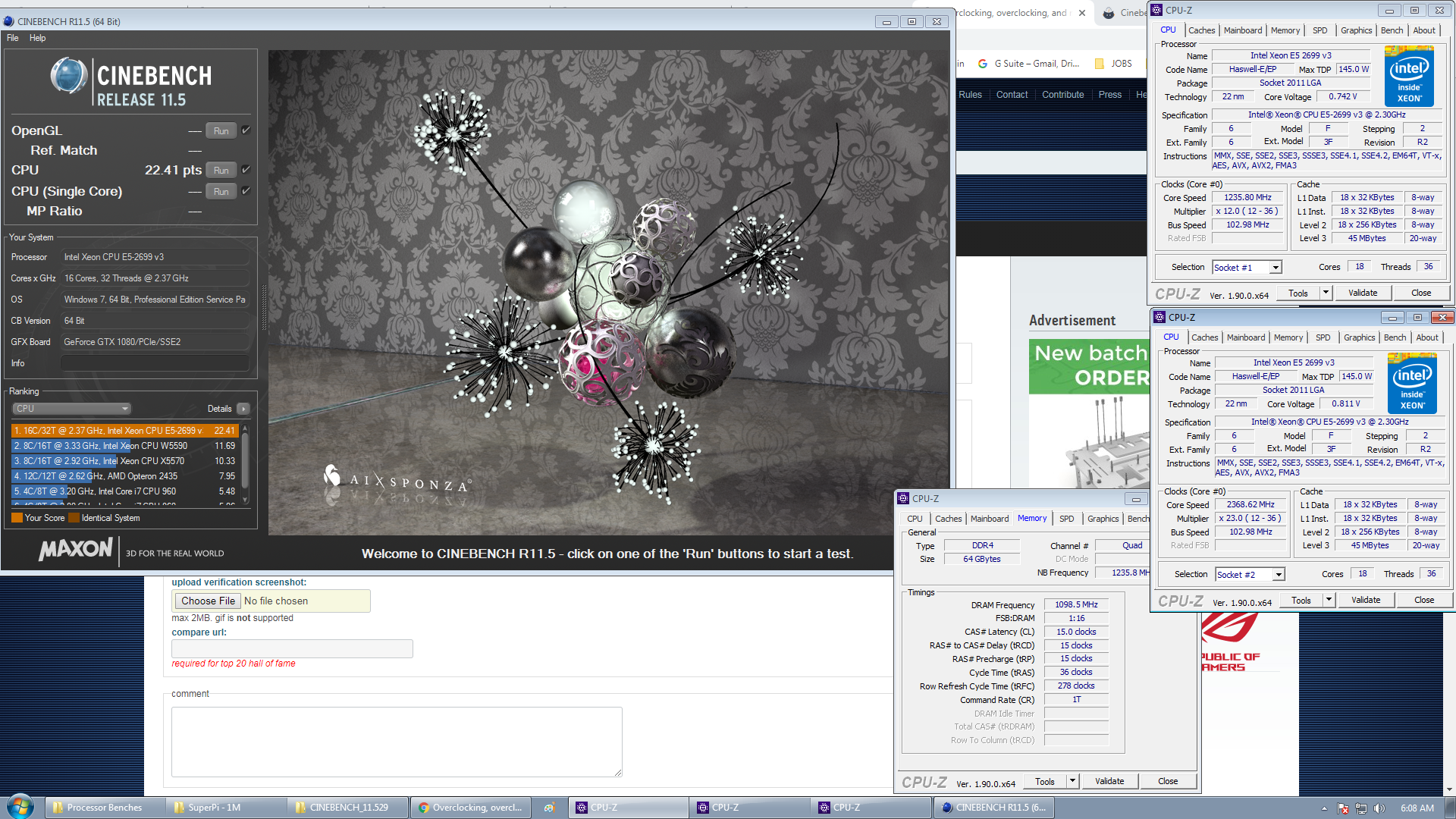Click Tools button in Socket #2 CPU-Z

(1301, 600)
